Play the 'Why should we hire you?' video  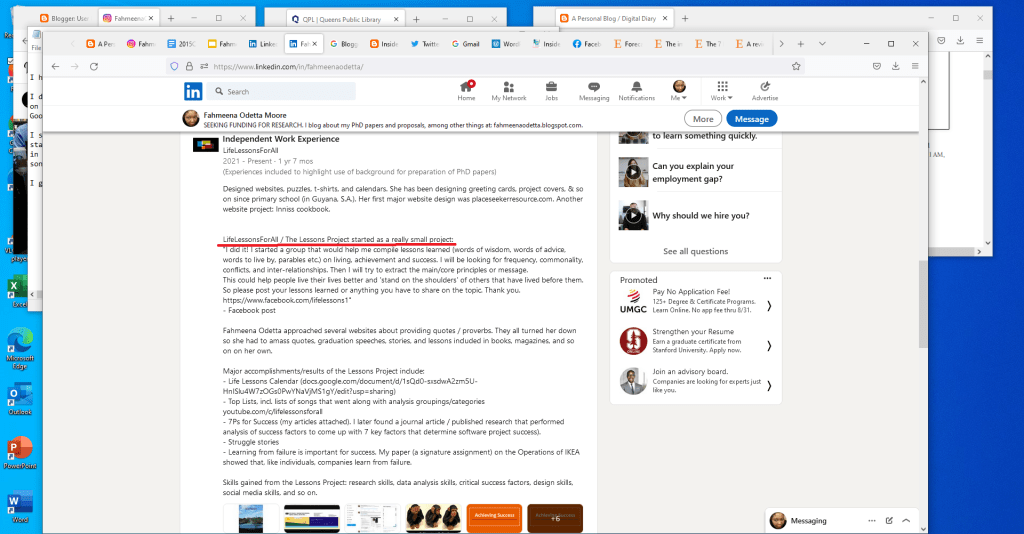point(632,215)
